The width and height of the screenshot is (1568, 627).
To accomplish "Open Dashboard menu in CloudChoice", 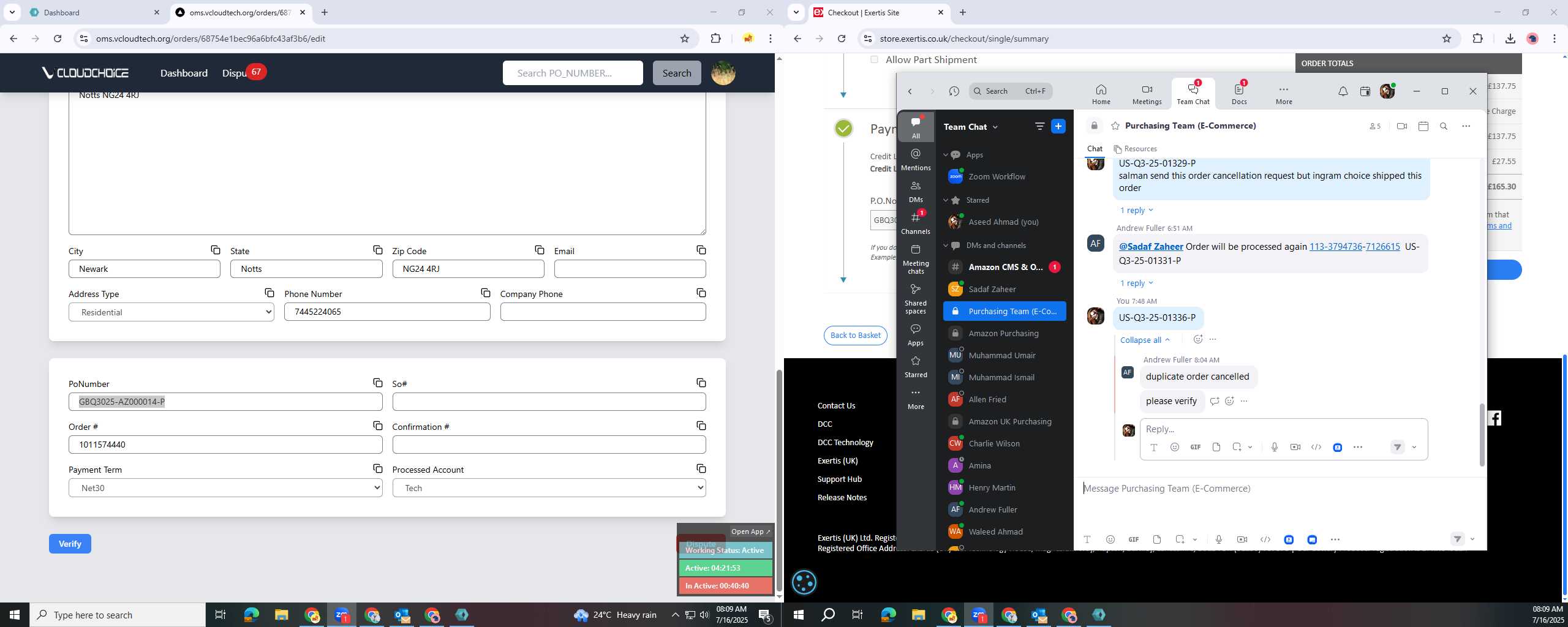I will coord(184,73).
